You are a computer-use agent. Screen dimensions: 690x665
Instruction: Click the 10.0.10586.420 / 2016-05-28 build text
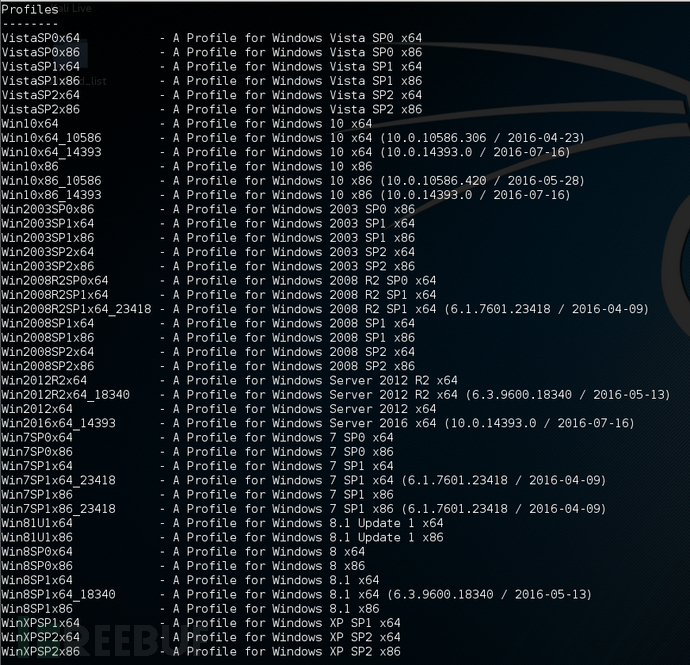click(x=482, y=181)
